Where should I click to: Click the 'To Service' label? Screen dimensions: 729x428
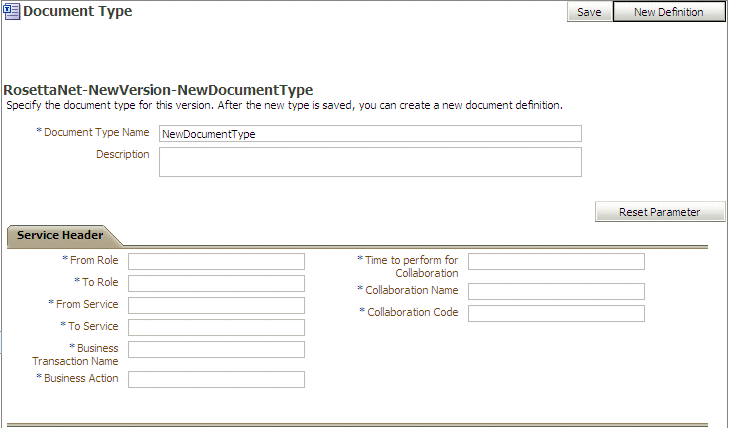pyautogui.click(x=93, y=326)
